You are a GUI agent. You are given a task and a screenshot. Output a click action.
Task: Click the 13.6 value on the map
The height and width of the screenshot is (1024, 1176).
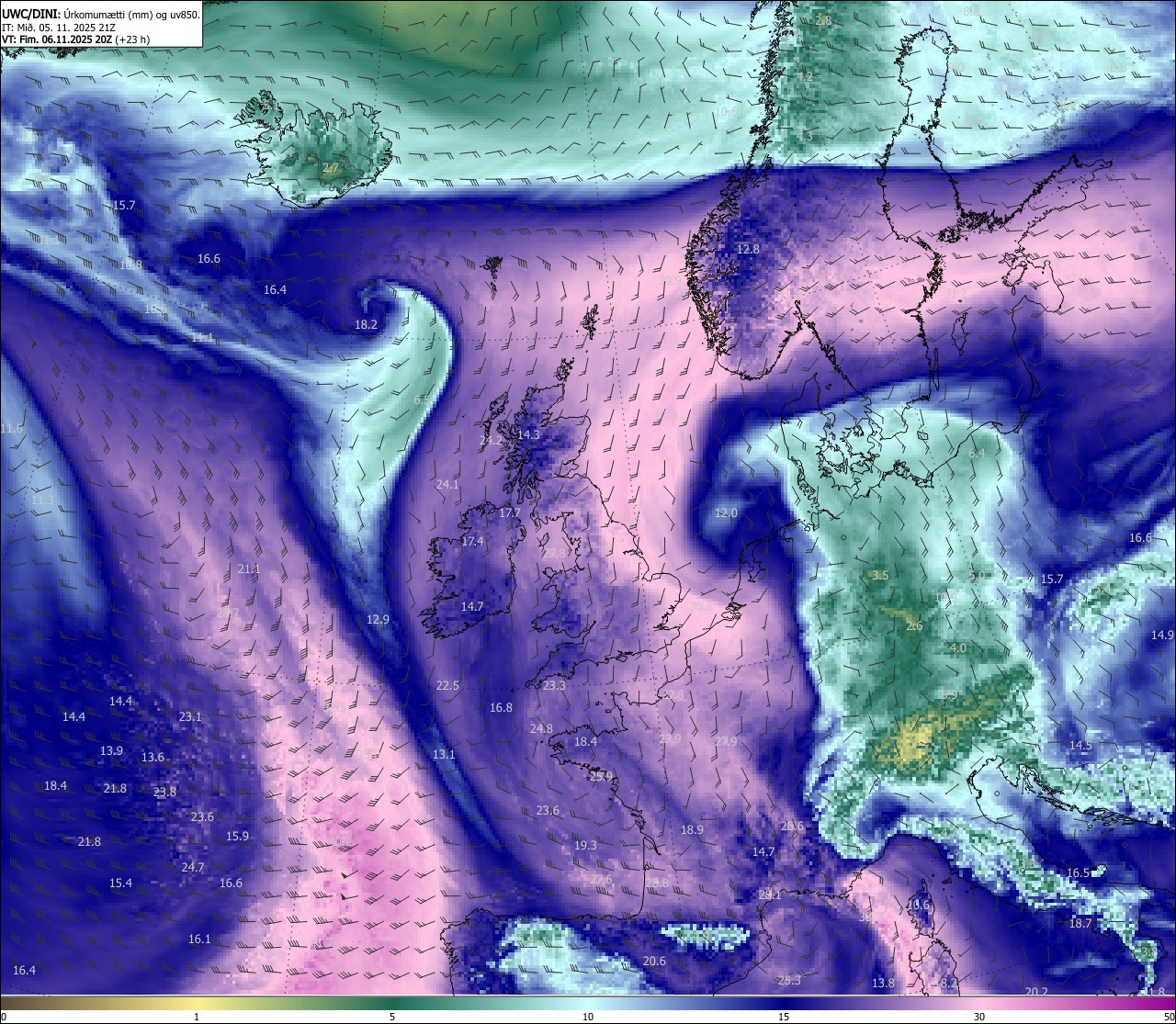[153, 757]
